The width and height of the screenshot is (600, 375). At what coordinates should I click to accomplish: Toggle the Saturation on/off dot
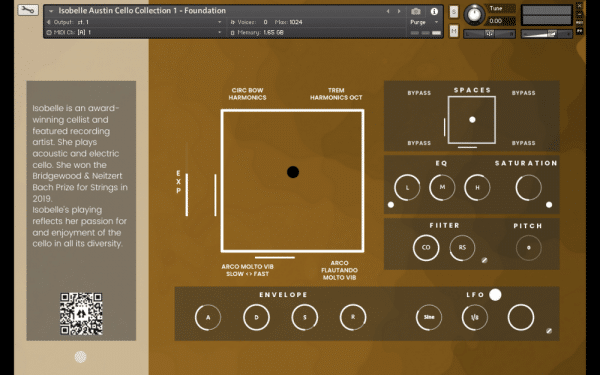(x=549, y=205)
